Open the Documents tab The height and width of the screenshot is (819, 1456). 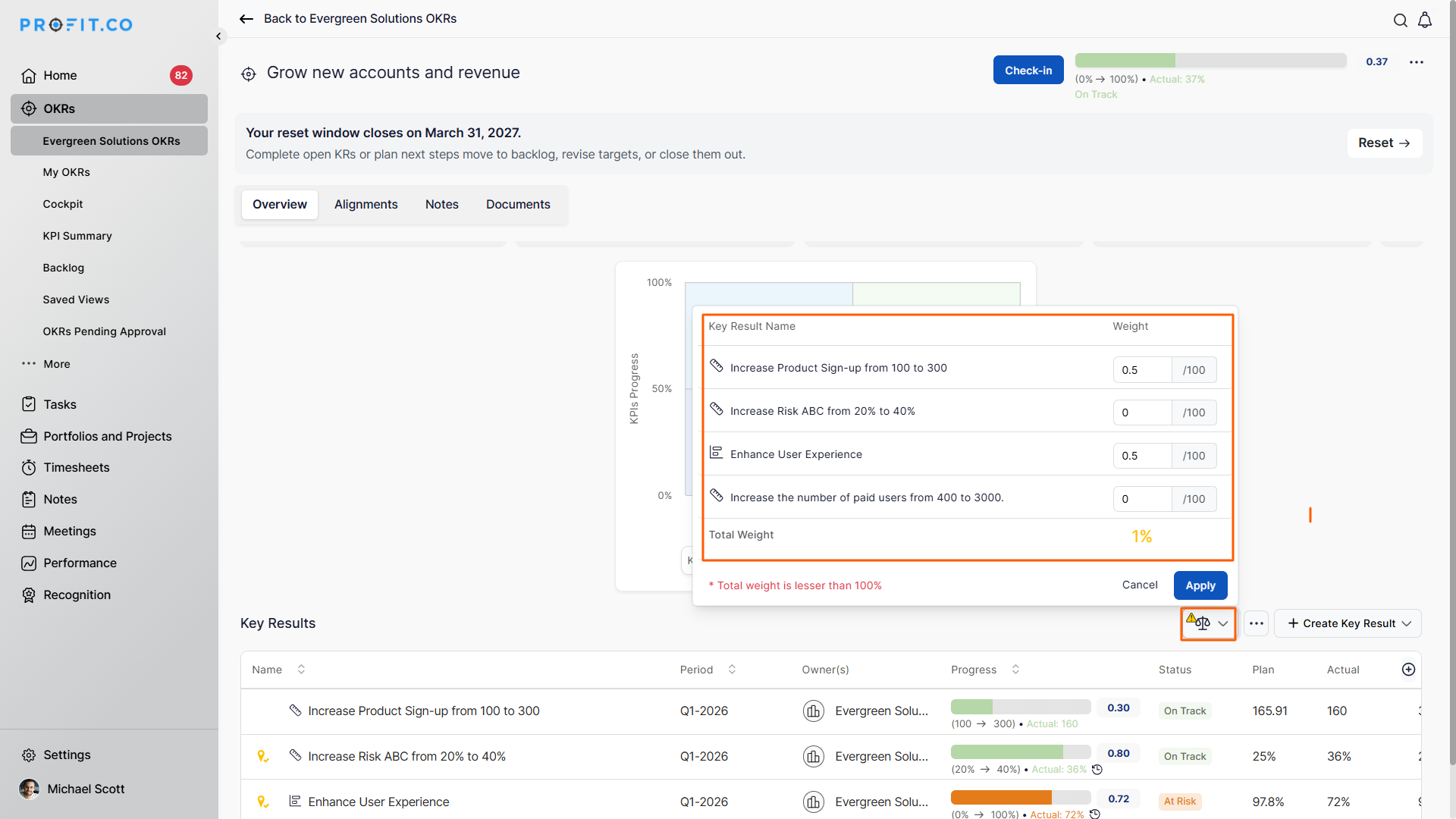click(518, 205)
